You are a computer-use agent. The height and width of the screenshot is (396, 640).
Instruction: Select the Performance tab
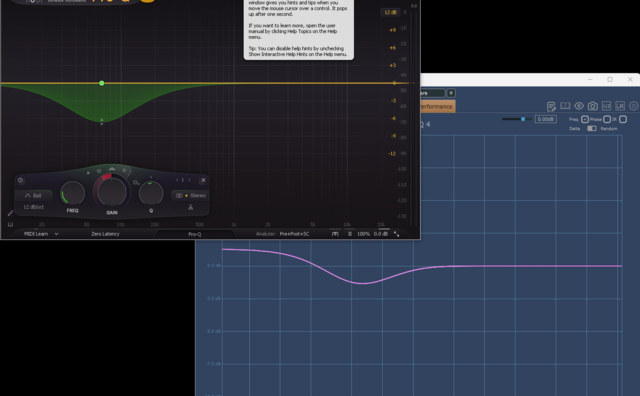(437, 107)
